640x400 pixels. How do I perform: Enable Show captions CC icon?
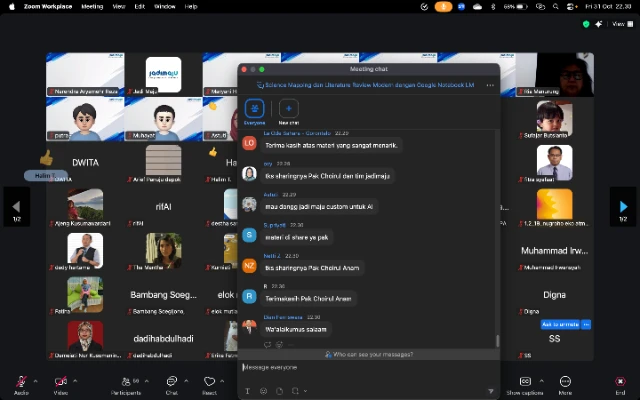click(525, 382)
